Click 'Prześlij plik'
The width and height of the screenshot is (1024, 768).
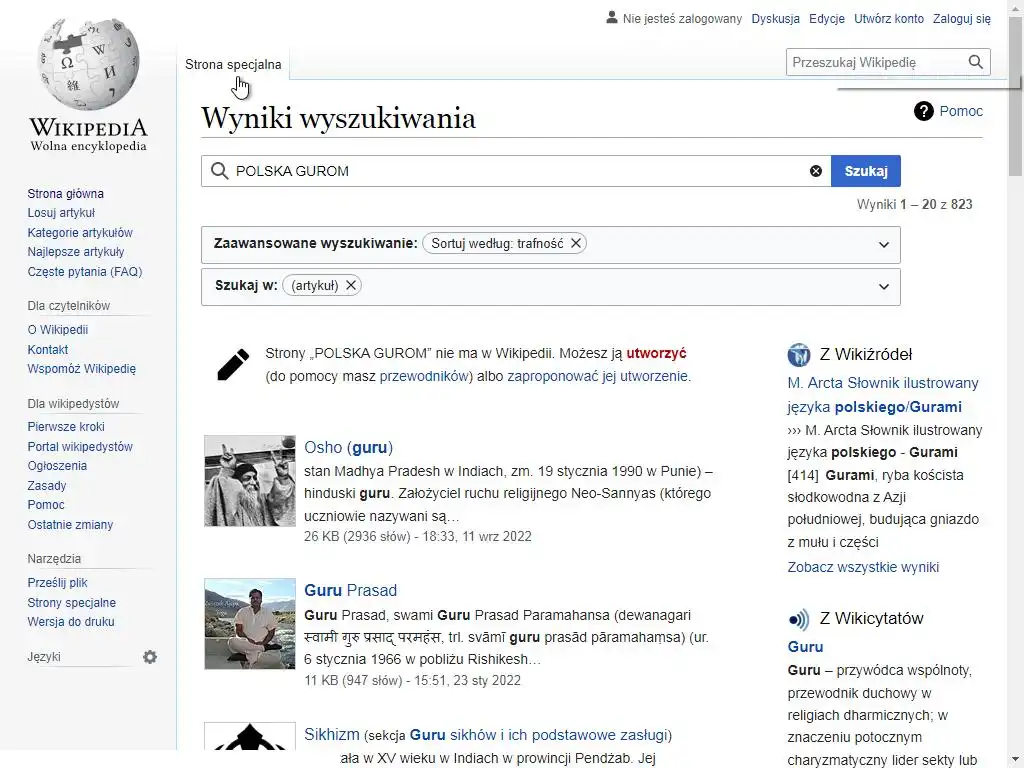click(57, 583)
